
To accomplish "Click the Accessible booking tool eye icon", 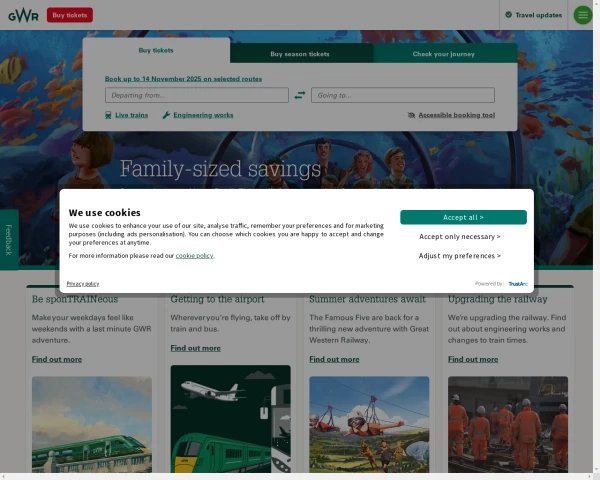I will pos(411,115).
